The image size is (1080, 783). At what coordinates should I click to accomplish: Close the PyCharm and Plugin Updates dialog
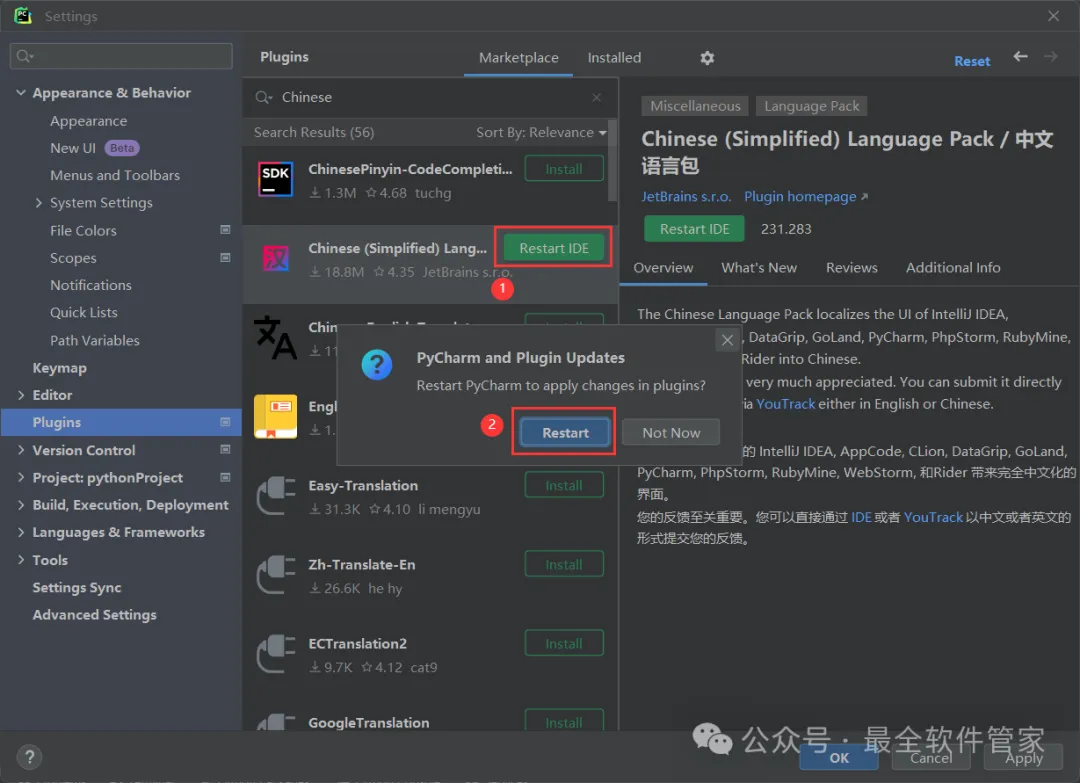727,340
